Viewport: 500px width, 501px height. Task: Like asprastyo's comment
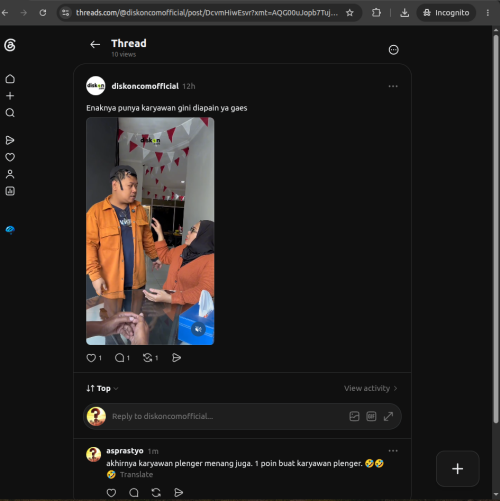[x=111, y=493]
